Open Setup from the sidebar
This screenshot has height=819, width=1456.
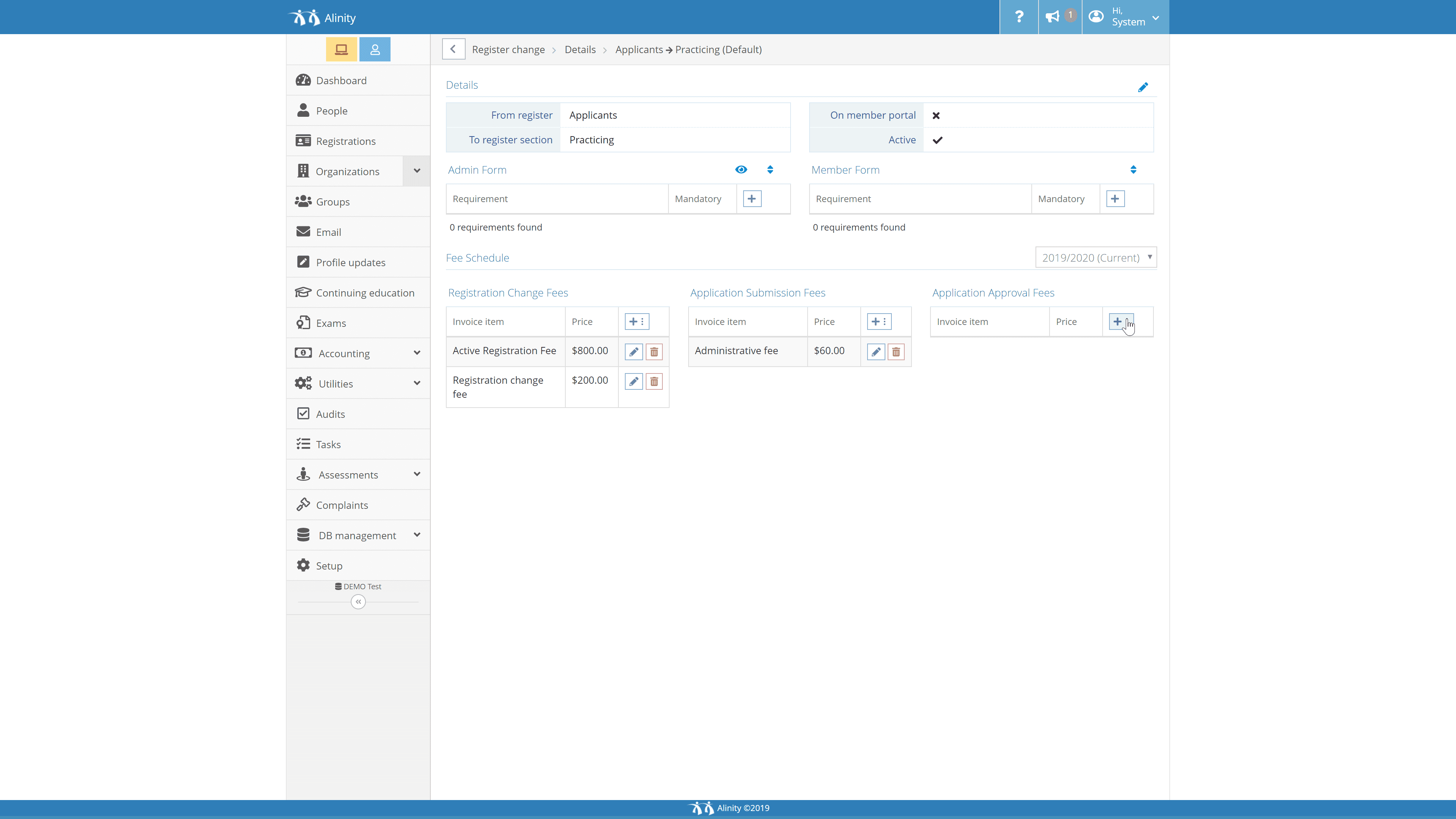(358, 566)
